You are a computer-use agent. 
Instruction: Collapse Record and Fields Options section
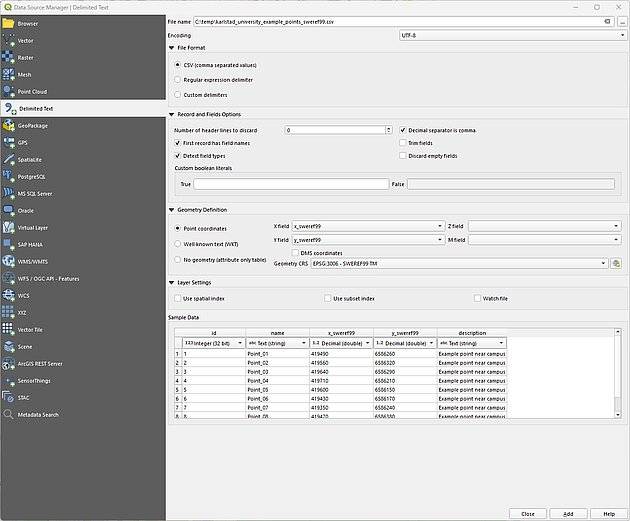point(172,114)
